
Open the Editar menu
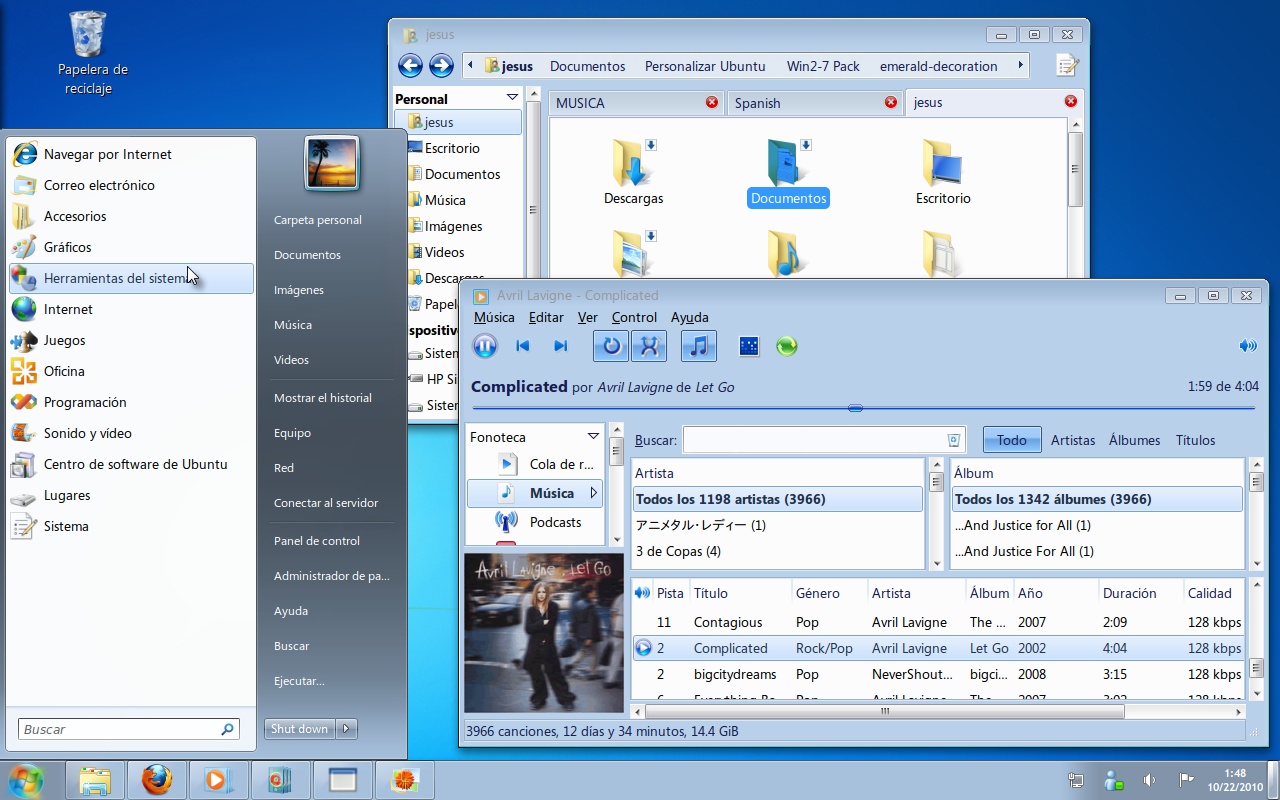(x=546, y=317)
